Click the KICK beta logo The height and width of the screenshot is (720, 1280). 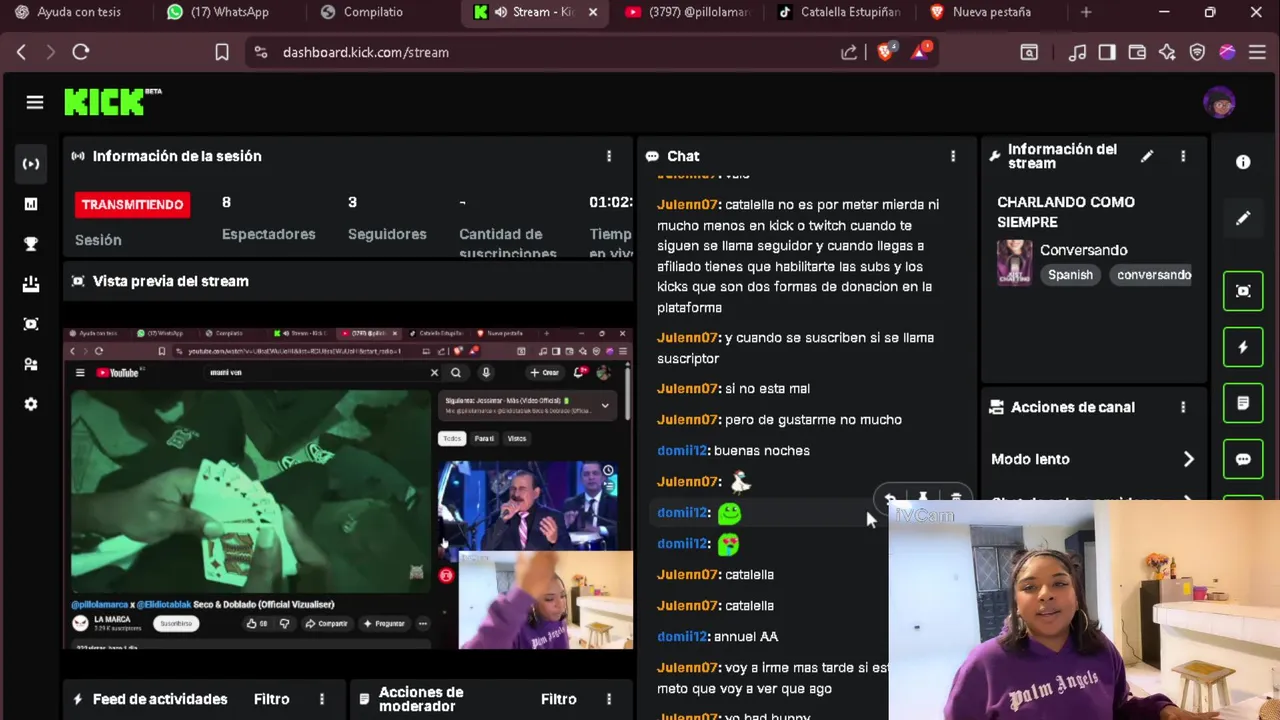pyautogui.click(x=112, y=101)
